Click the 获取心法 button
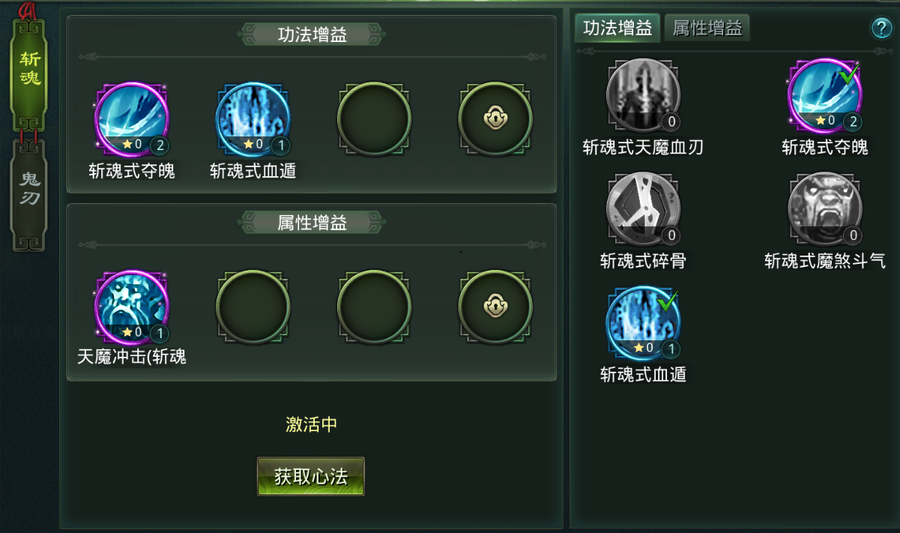This screenshot has height=533, width=900. [x=311, y=476]
